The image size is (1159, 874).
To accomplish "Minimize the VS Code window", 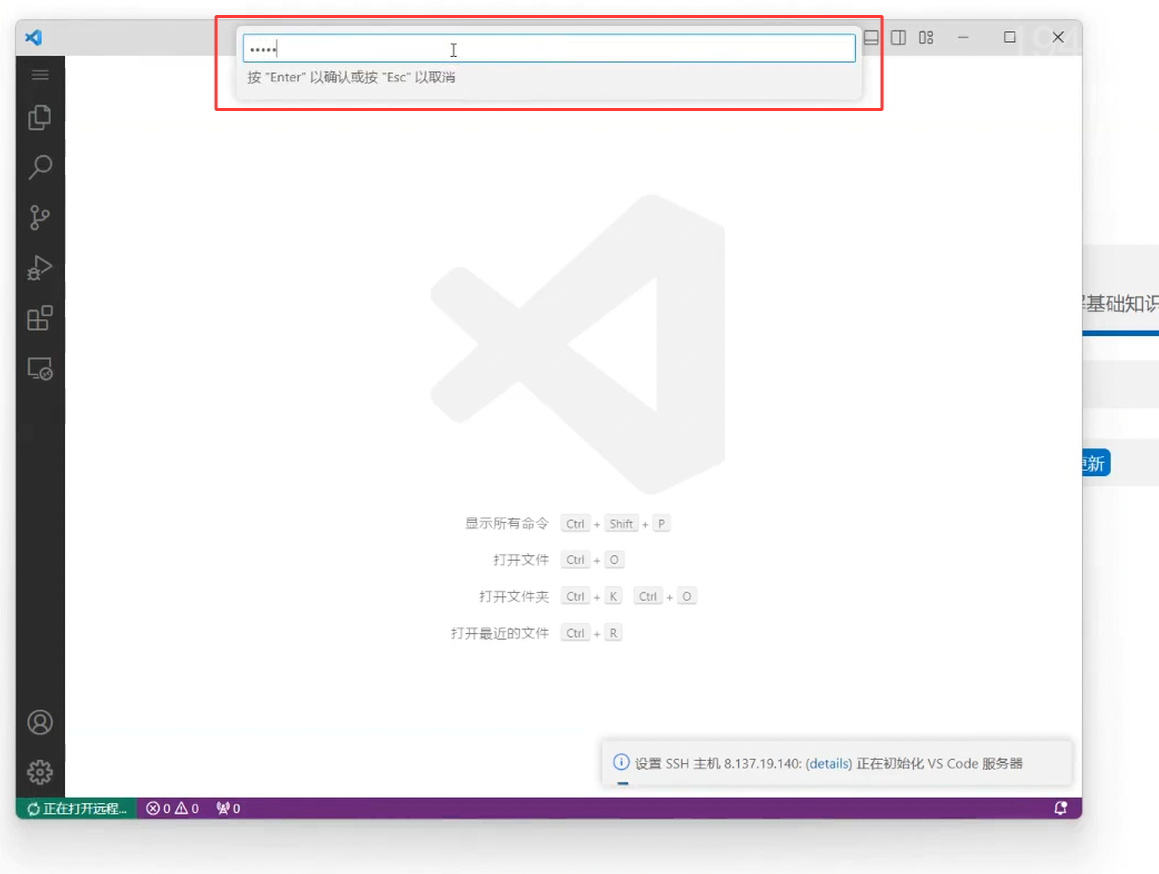I will point(963,38).
